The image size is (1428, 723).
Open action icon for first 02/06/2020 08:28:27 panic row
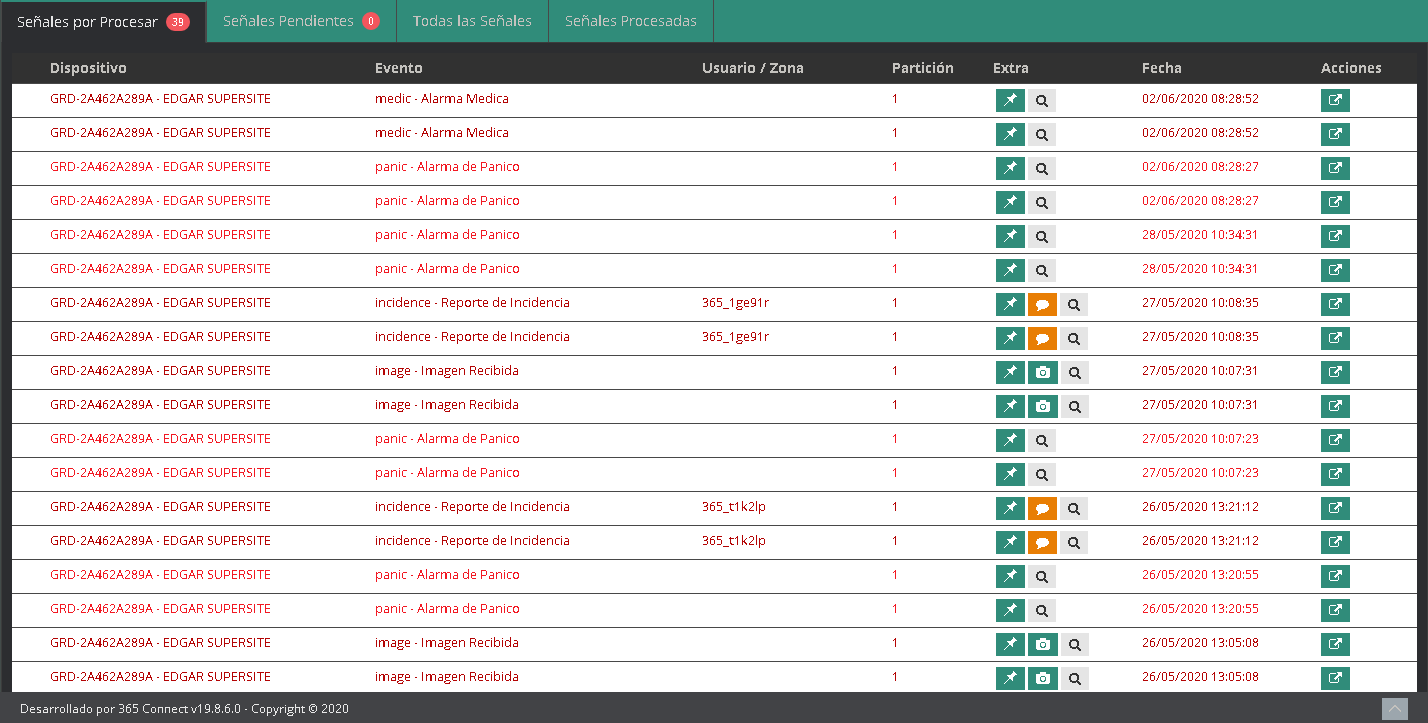(1334, 168)
